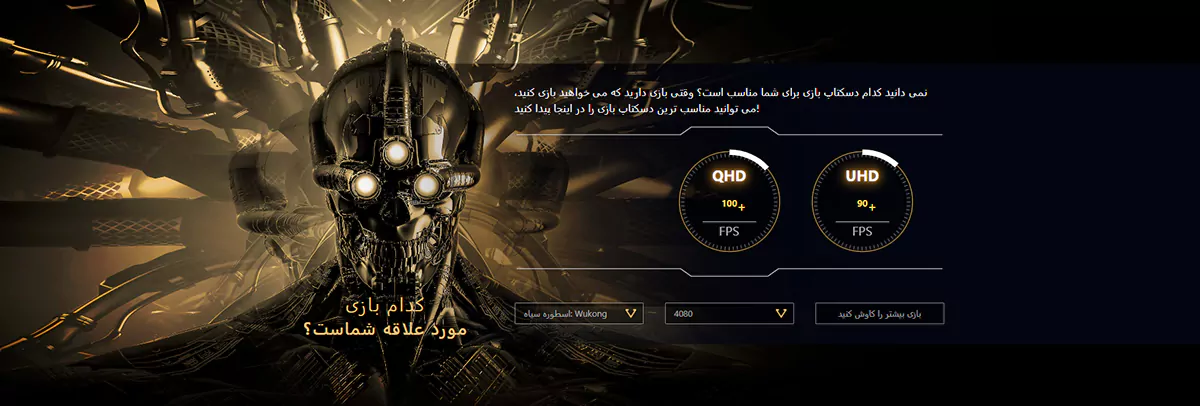The width and height of the screenshot is (1200, 406).
Task: Click the white progress arc on UHD dial
Action: click(881, 156)
